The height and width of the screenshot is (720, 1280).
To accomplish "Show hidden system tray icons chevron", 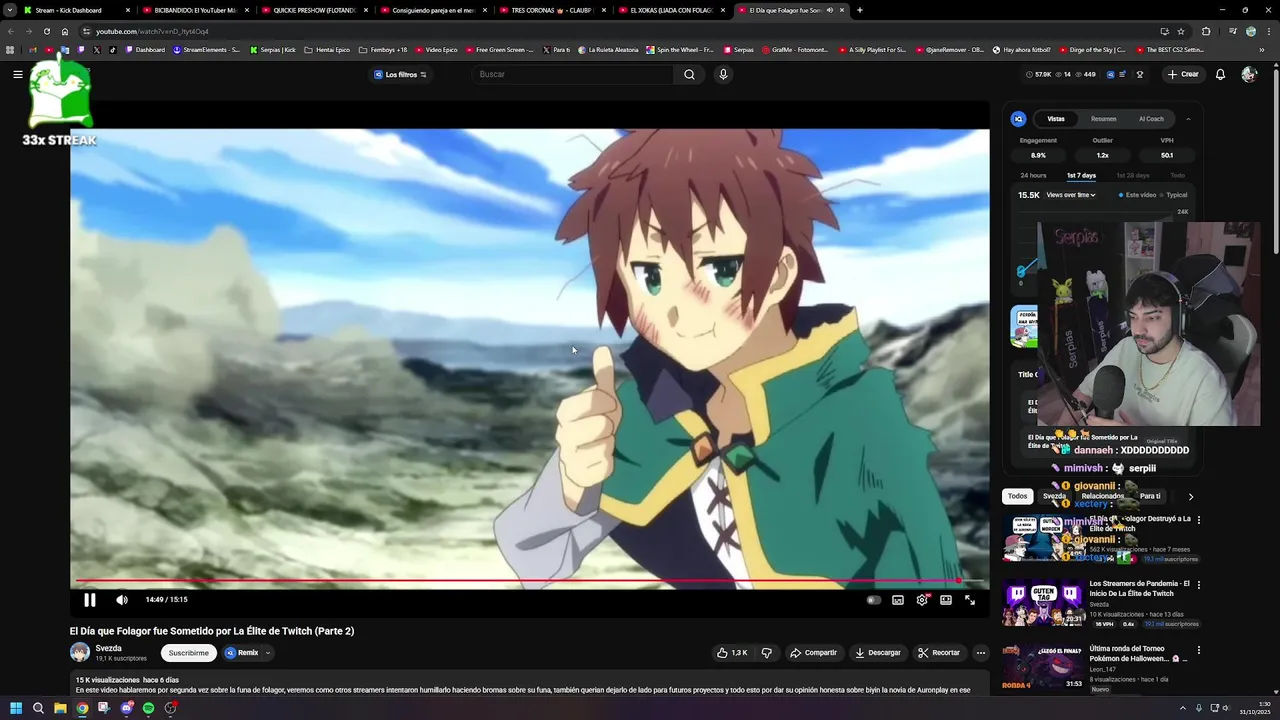I will [x=1183, y=708].
